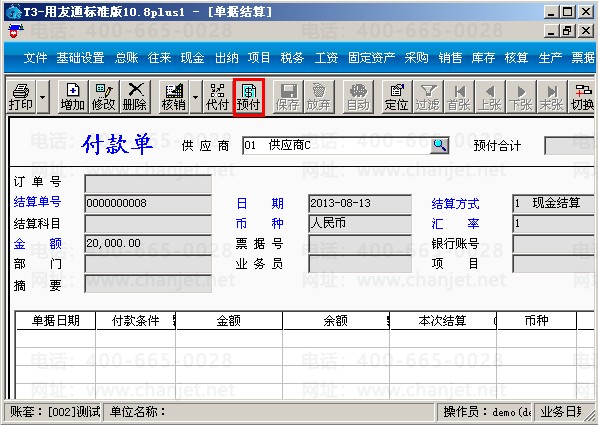
Task: Click the 日期 field 2013-08-13
Action: [360, 203]
